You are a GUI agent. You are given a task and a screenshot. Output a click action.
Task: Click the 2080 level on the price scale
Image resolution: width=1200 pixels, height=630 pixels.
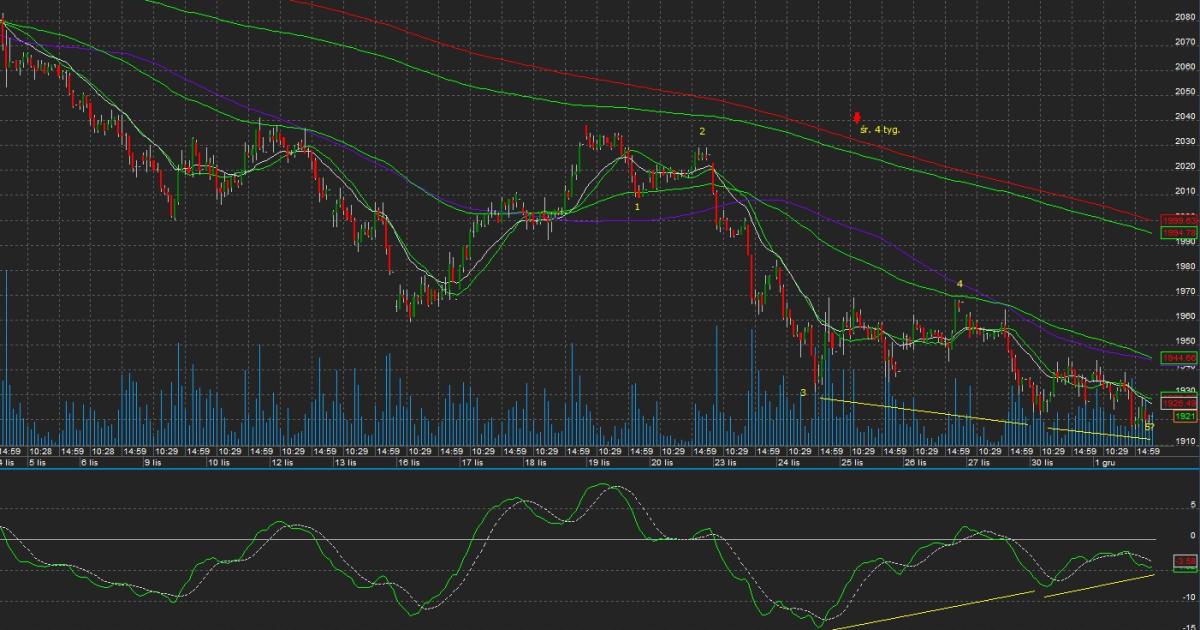tap(1185, 17)
